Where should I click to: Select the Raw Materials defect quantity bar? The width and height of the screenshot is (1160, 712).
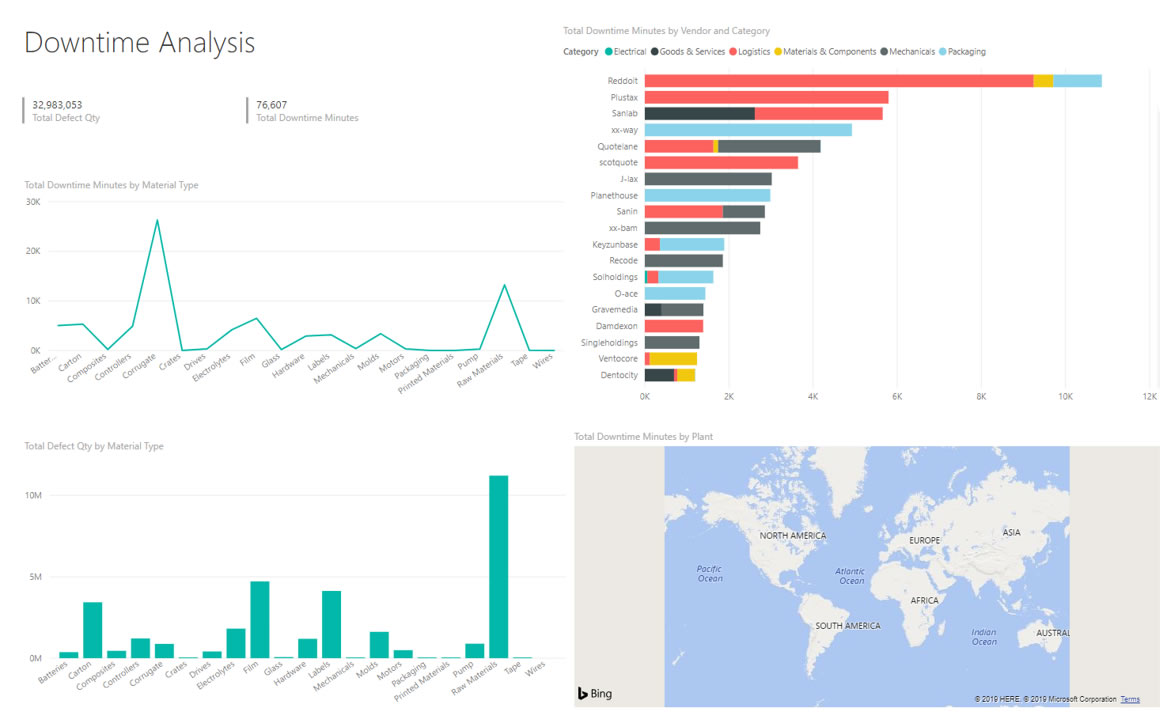click(x=498, y=566)
